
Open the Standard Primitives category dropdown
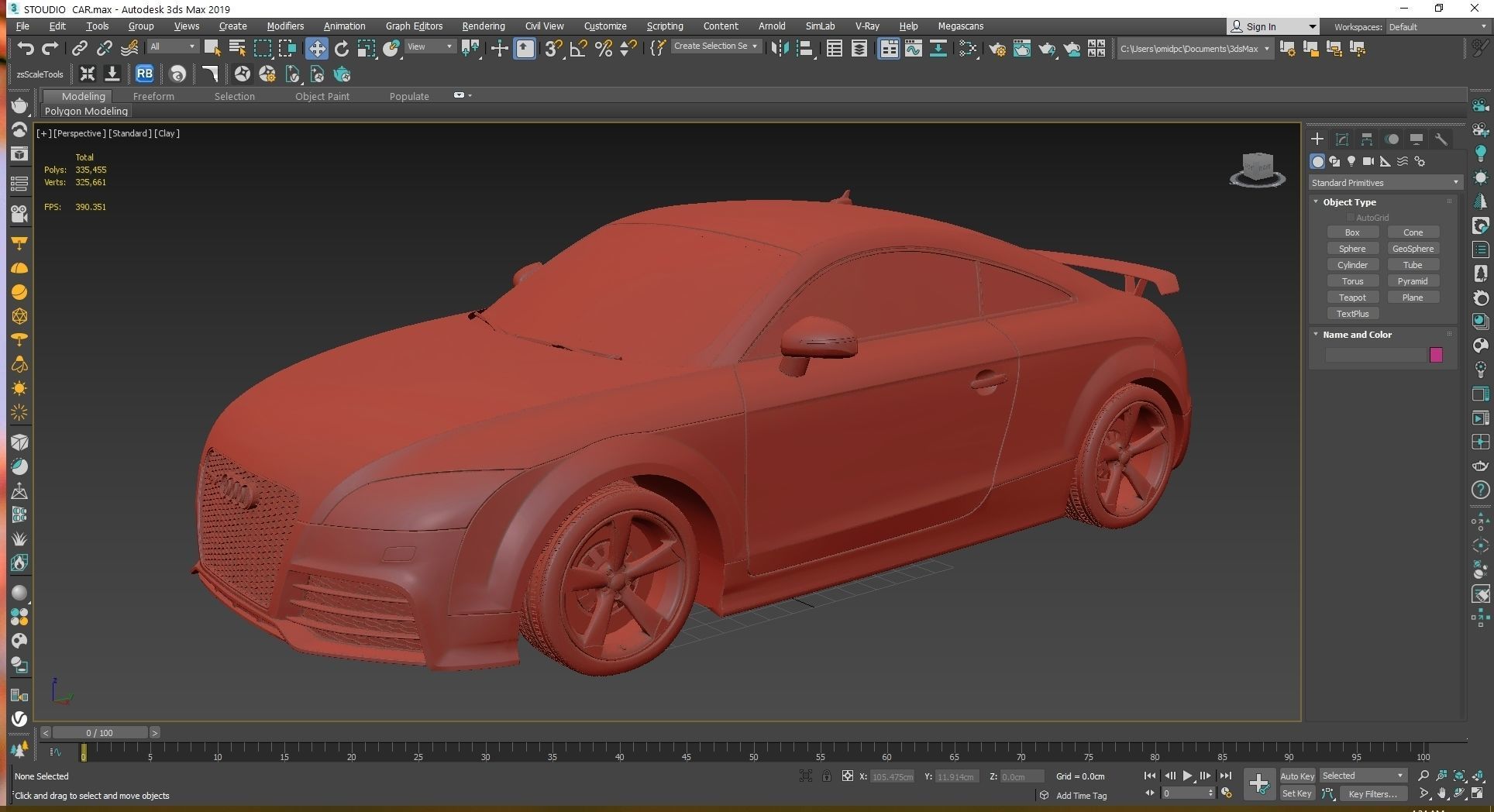[x=1385, y=183]
